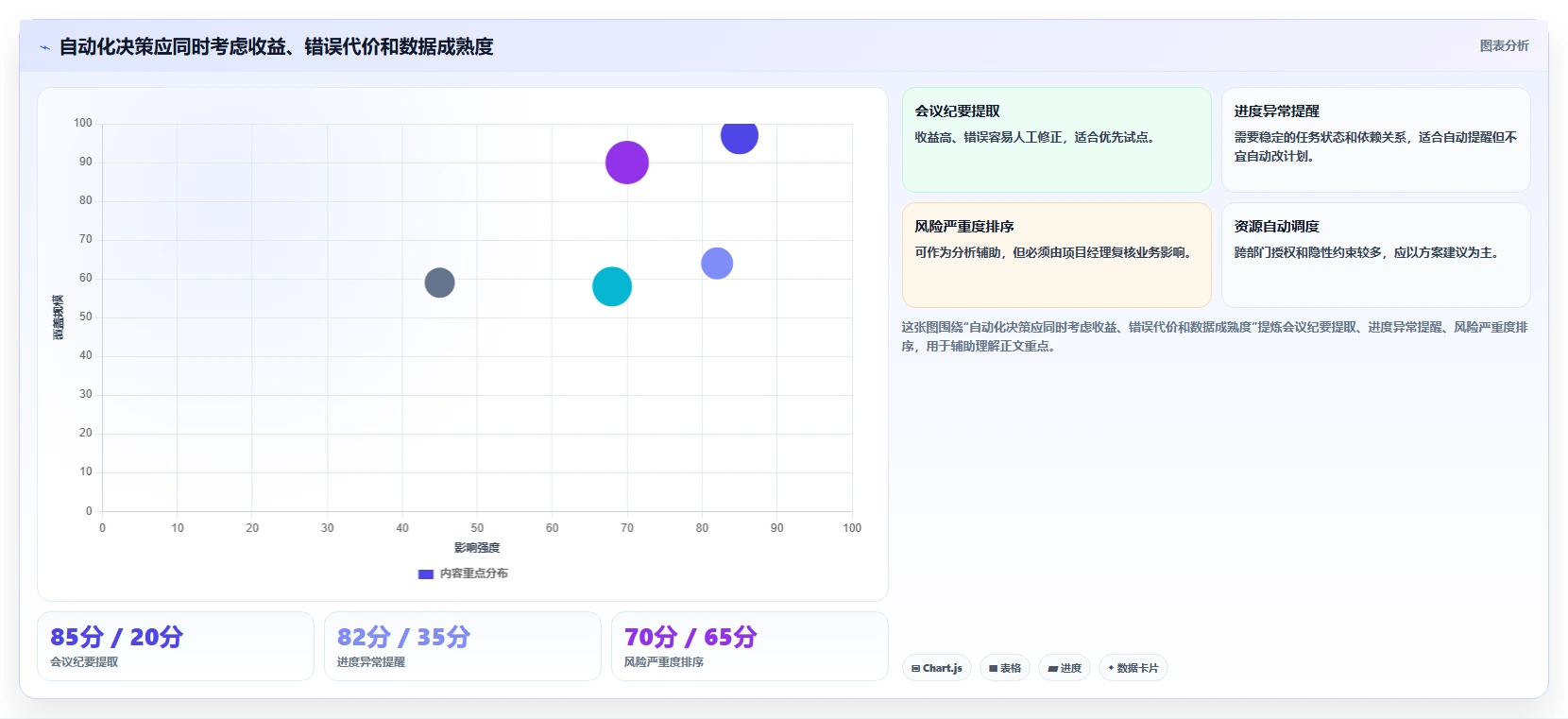Click the 会议纪要提取 label under 85分

[84, 662]
